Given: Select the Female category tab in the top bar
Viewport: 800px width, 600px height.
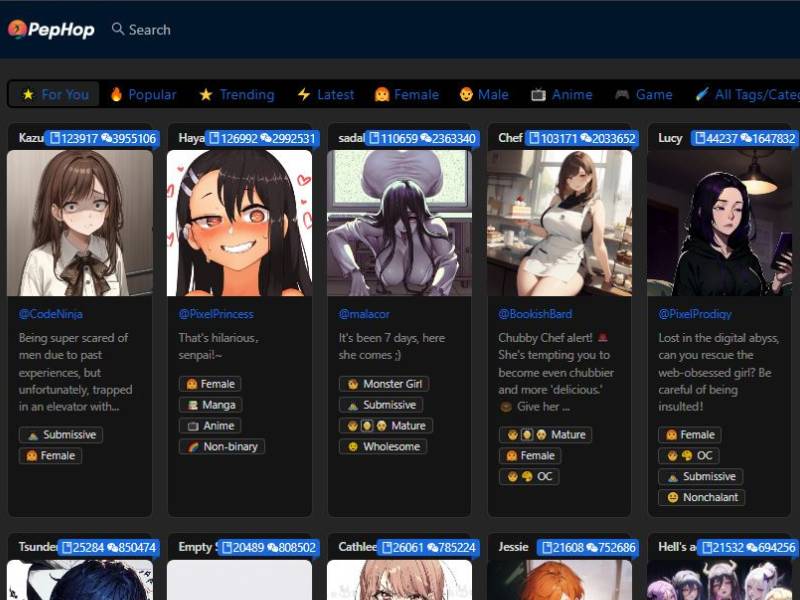Looking at the screenshot, I should 406,95.
